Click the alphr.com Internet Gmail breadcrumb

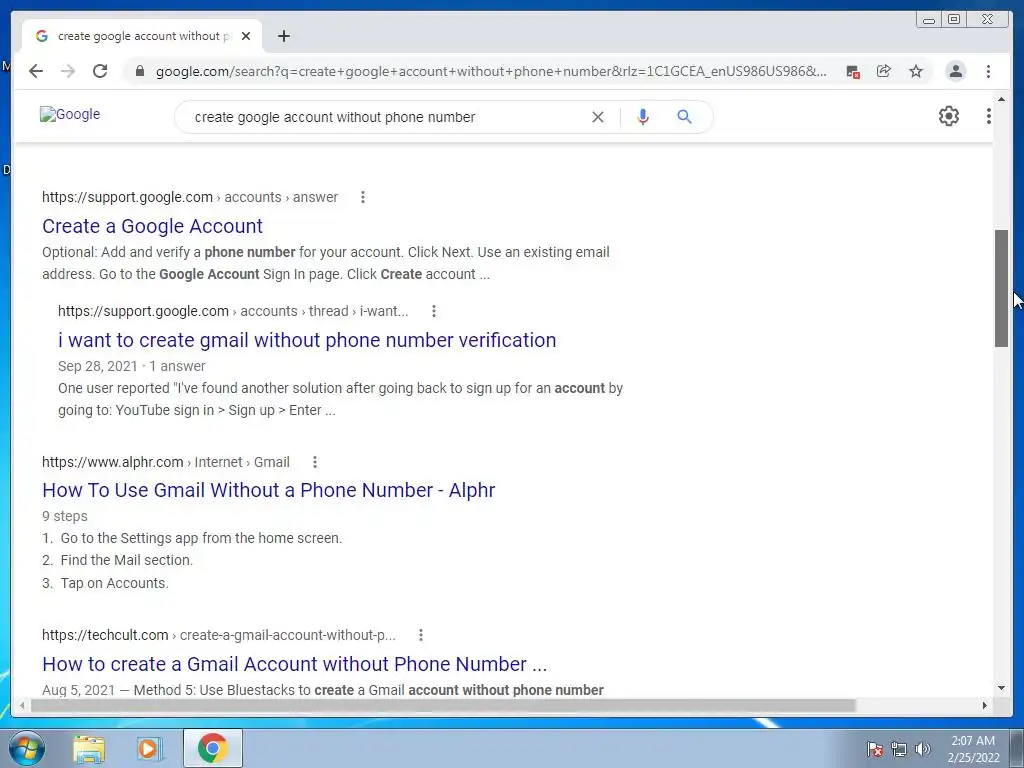166,462
